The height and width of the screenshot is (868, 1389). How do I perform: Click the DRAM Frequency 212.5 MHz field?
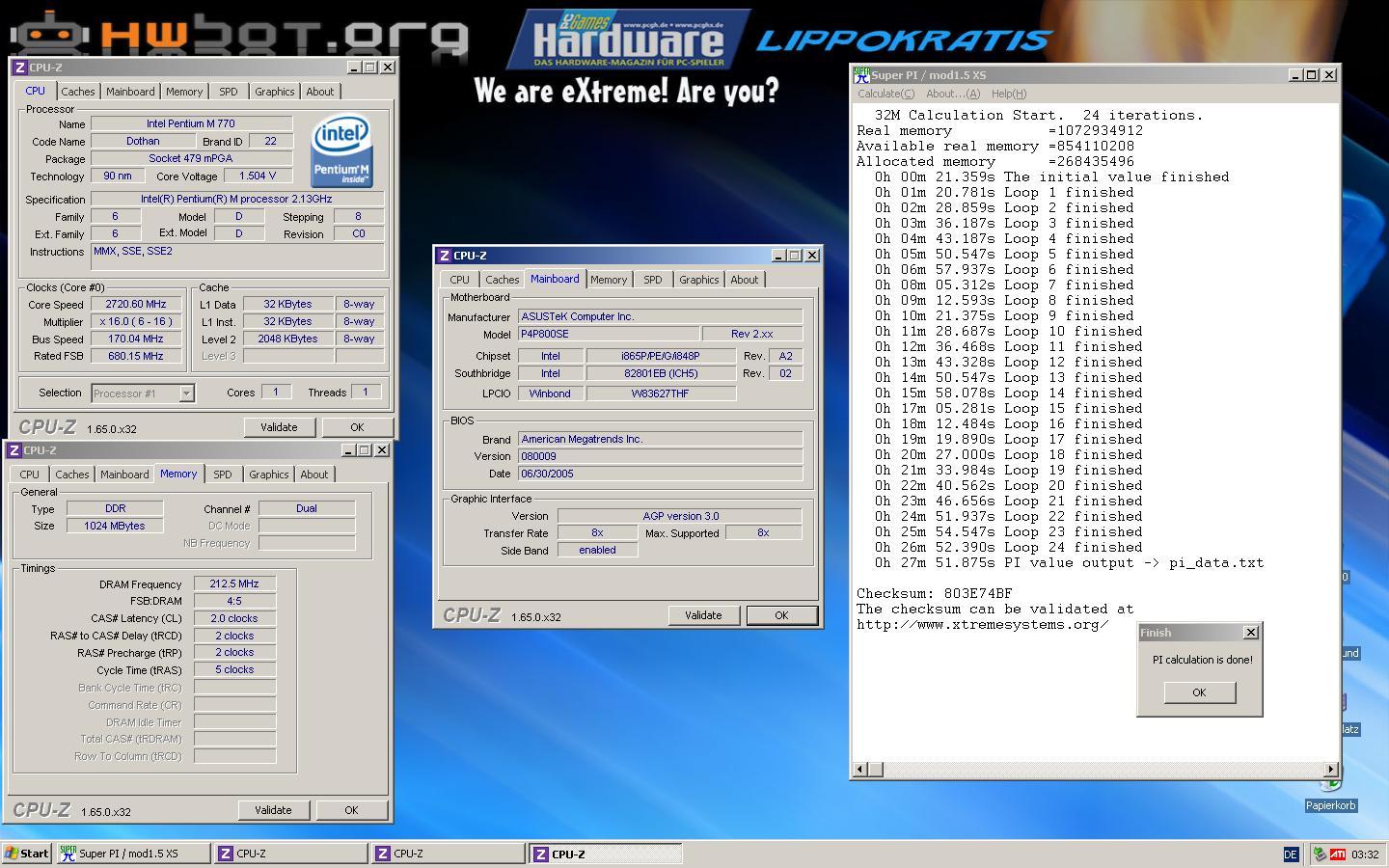coord(234,583)
